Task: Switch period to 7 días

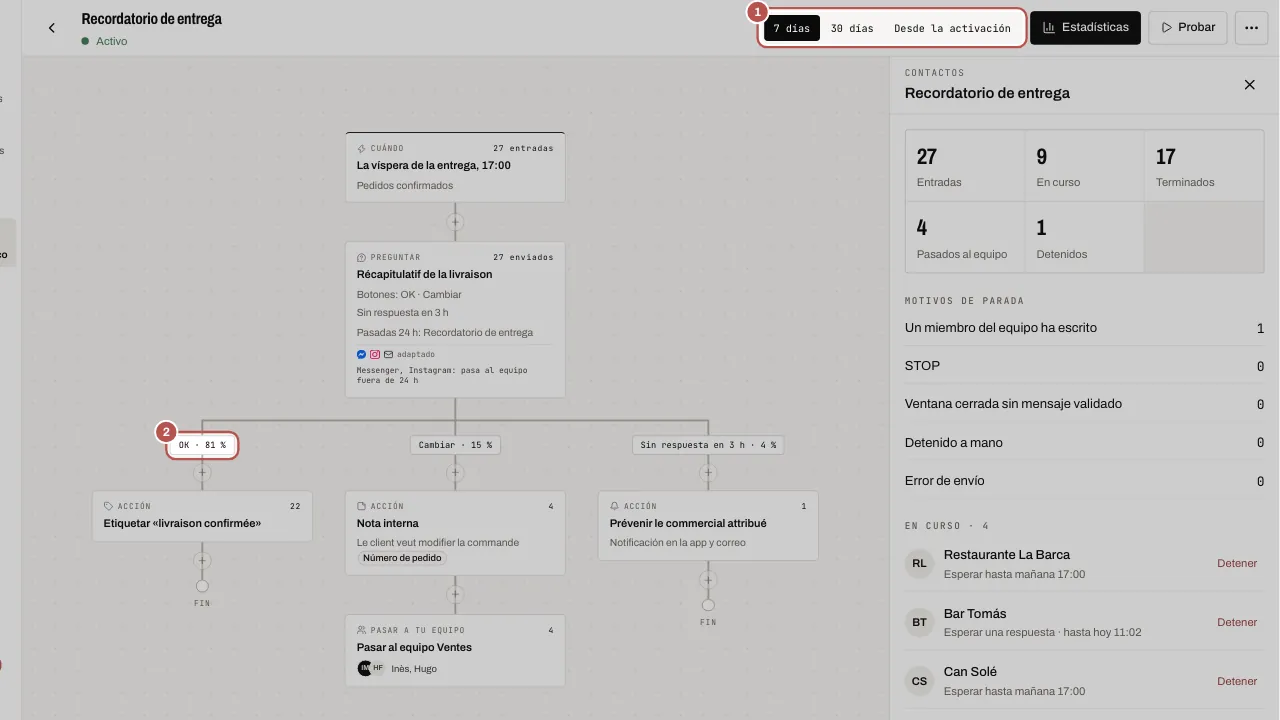Action: coord(792,28)
